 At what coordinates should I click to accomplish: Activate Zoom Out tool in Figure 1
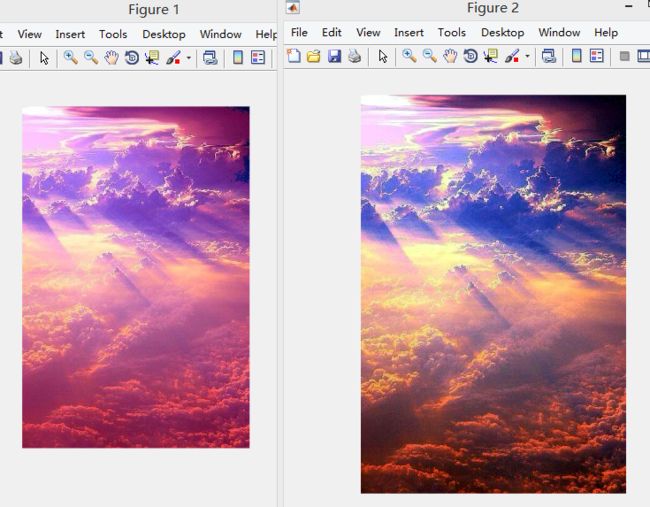(x=91, y=57)
